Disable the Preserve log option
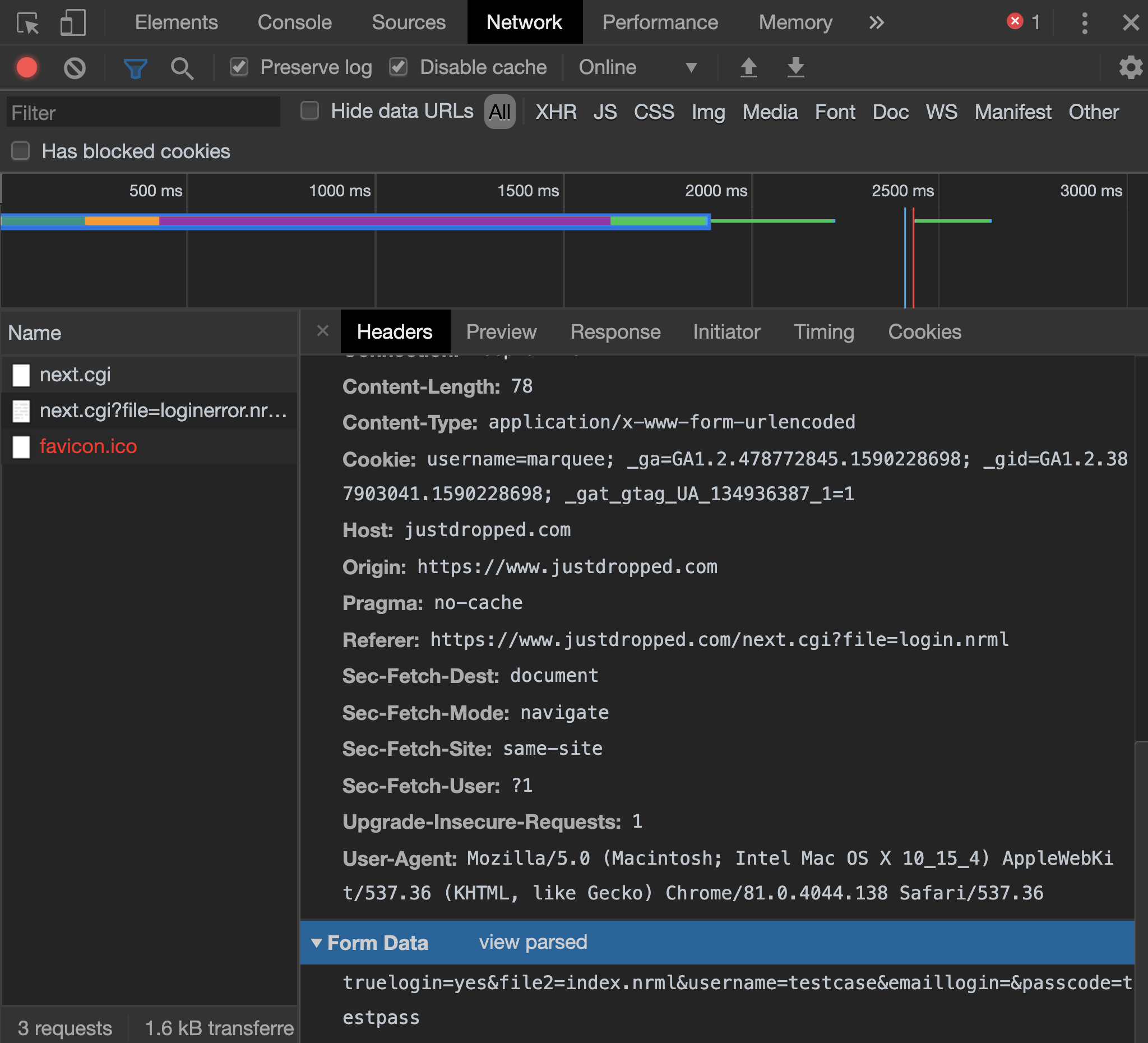This screenshot has width=1148, height=1043. click(239, 67)
